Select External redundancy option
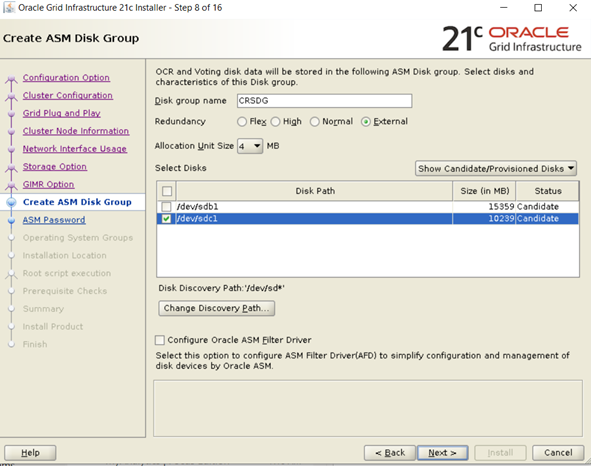The width and height of the screenshot is (591, 466). pyautogui.click(x=366, y=122)
